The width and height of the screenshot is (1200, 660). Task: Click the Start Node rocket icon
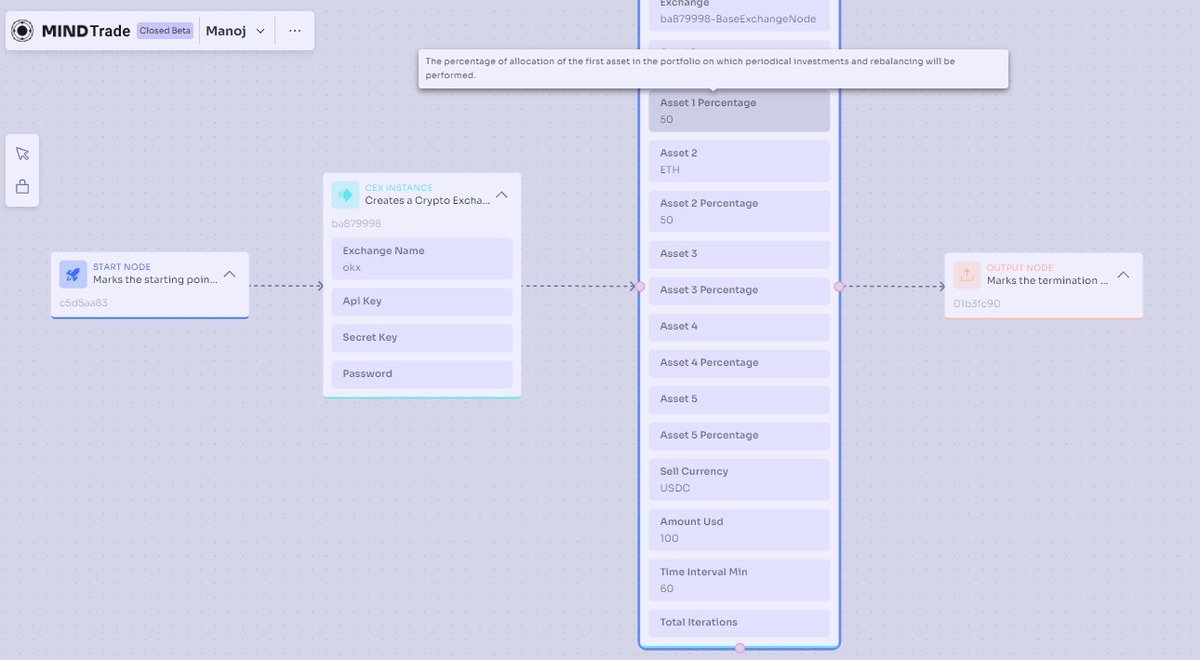point(73,274)
